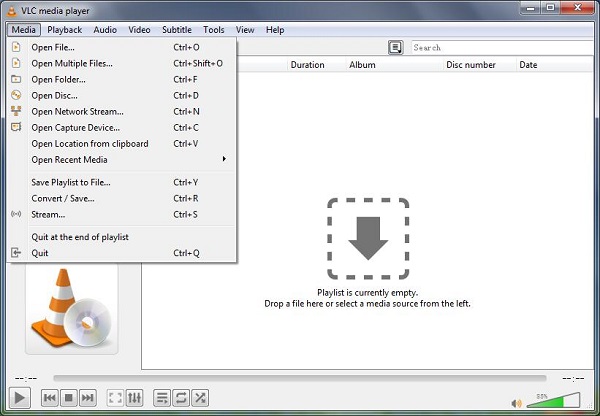
Task: Toggle shuffle random icon
Action: pyautogui.click(x=200, y=398)
